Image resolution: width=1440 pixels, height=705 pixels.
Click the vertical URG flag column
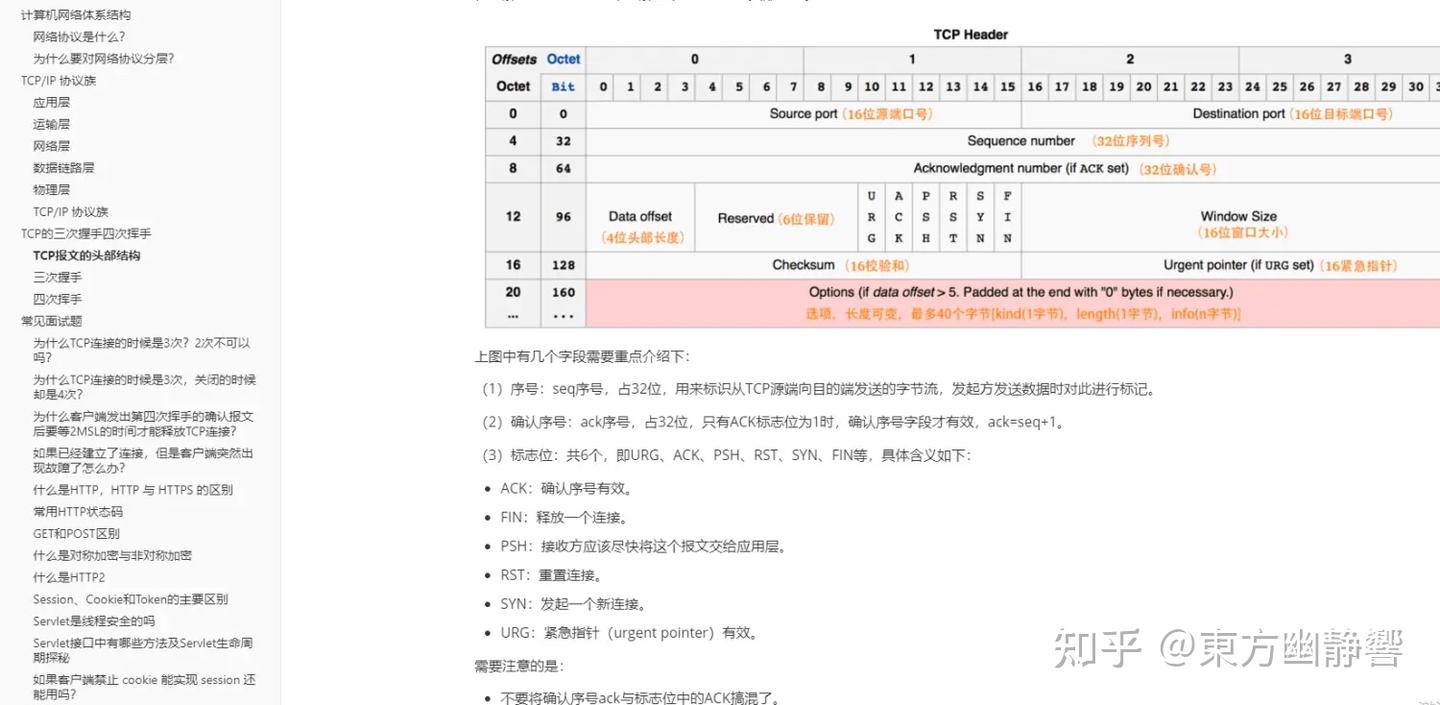871,217
